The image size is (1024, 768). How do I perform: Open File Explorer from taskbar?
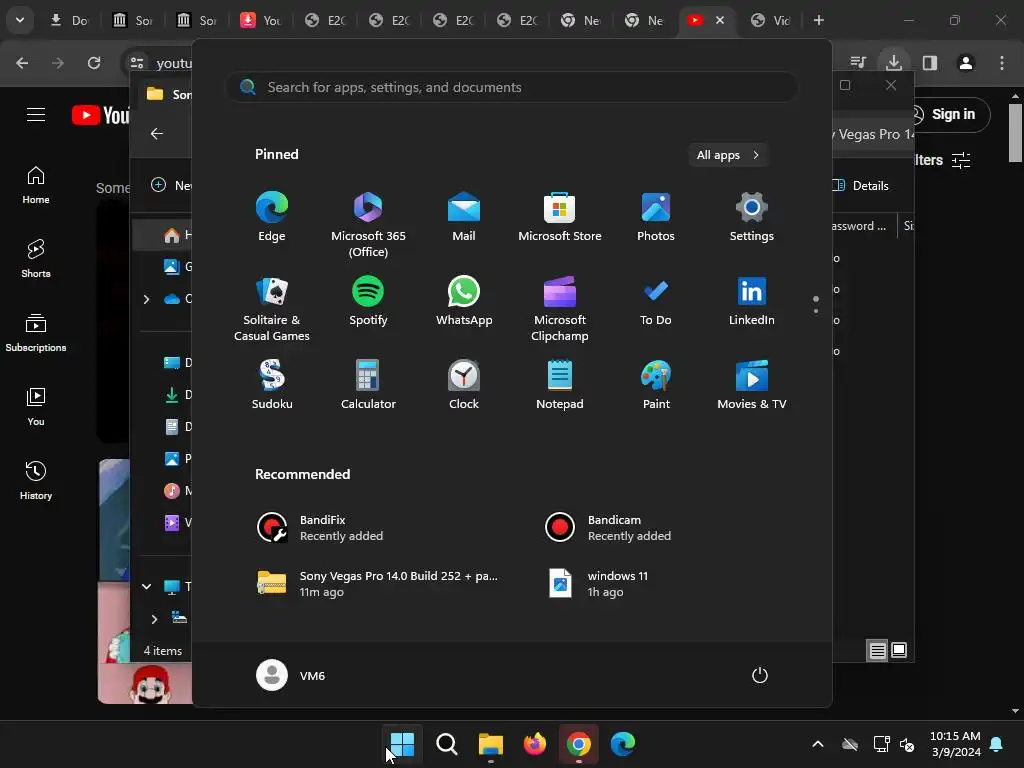pyautogui.click(x=490, y=744)
